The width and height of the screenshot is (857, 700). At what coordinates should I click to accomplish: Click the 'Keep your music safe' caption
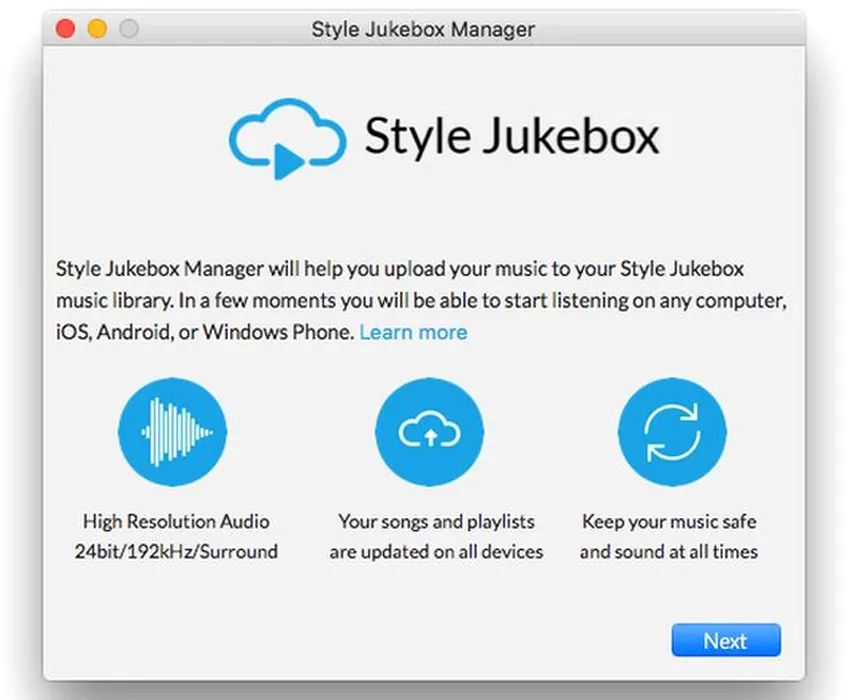tap(668, 521)
